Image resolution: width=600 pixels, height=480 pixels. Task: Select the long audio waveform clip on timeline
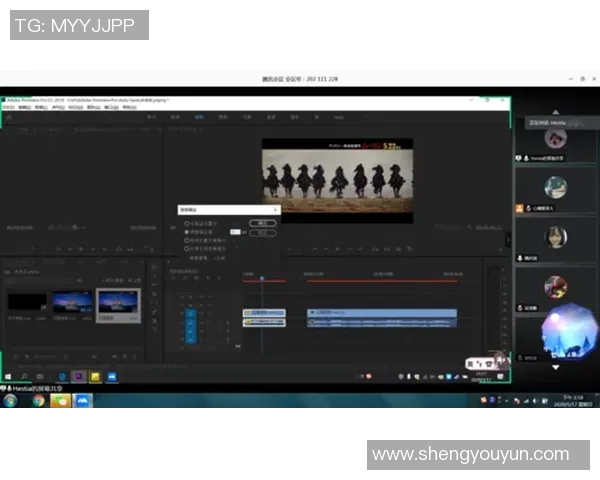(x=382, y=323)
